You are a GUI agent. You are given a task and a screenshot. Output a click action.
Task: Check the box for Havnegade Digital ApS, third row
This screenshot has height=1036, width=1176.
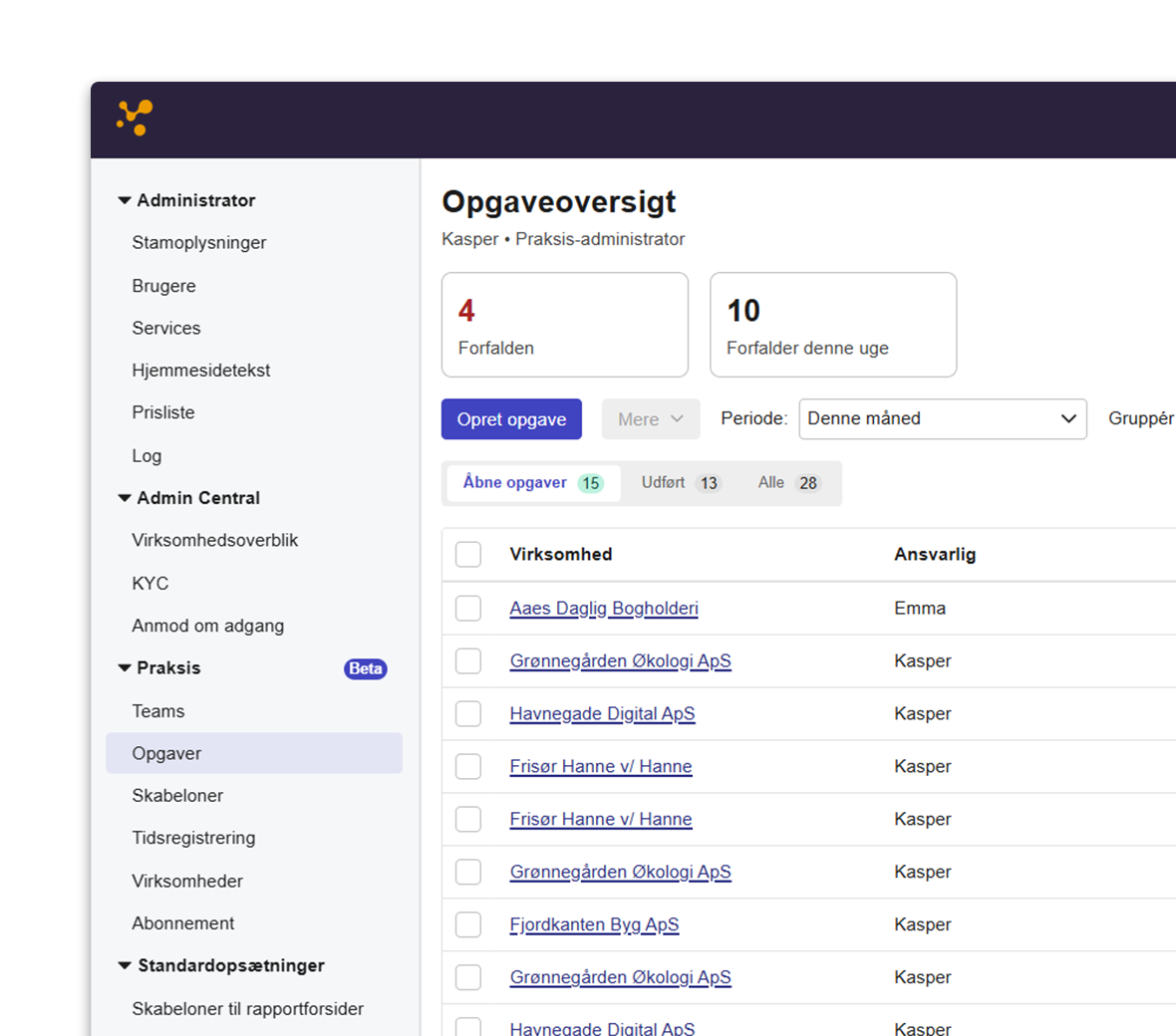[468, 713]
